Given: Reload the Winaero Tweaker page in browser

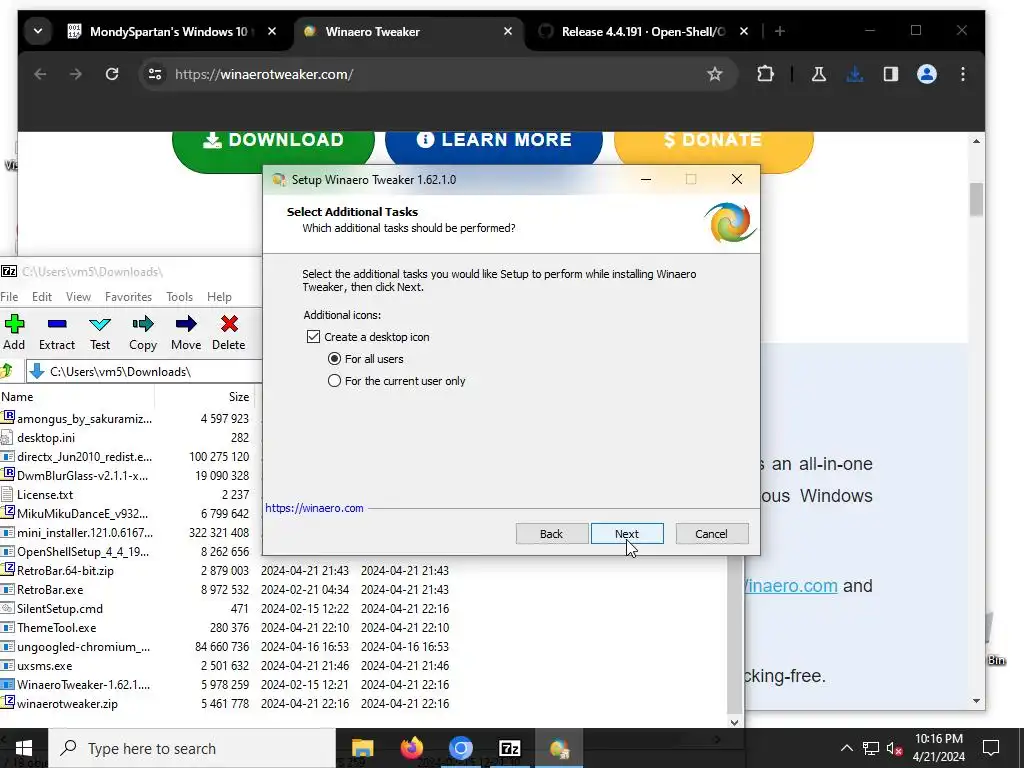Looking at the screenshot, I should coord(112,74).
